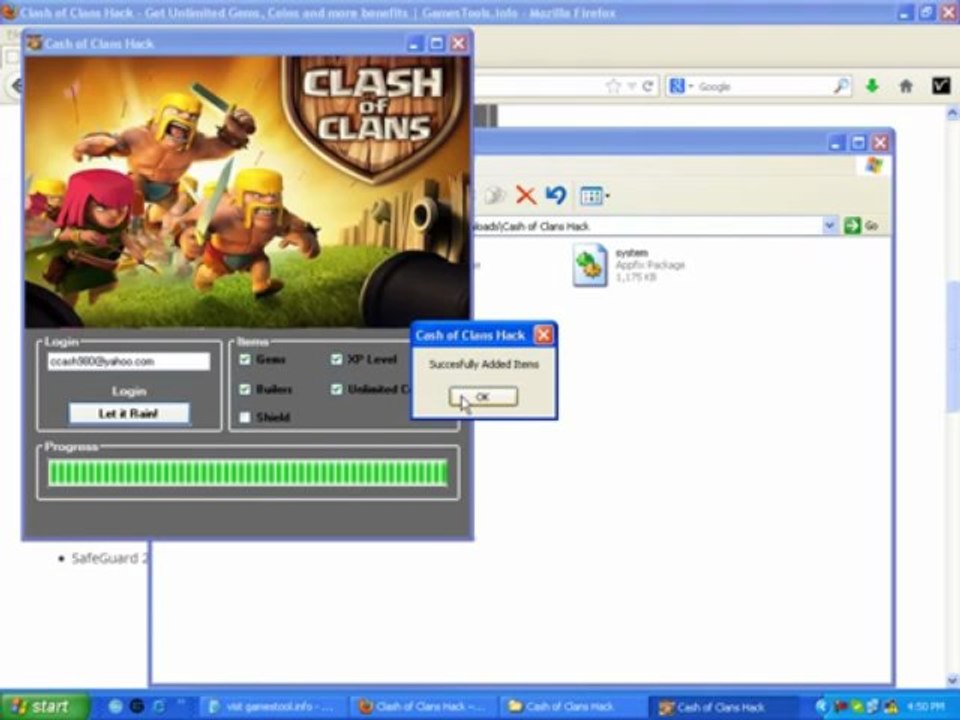Click the Explorer address path field
Screen dimensions: 960x720
[x=646, y=226]
